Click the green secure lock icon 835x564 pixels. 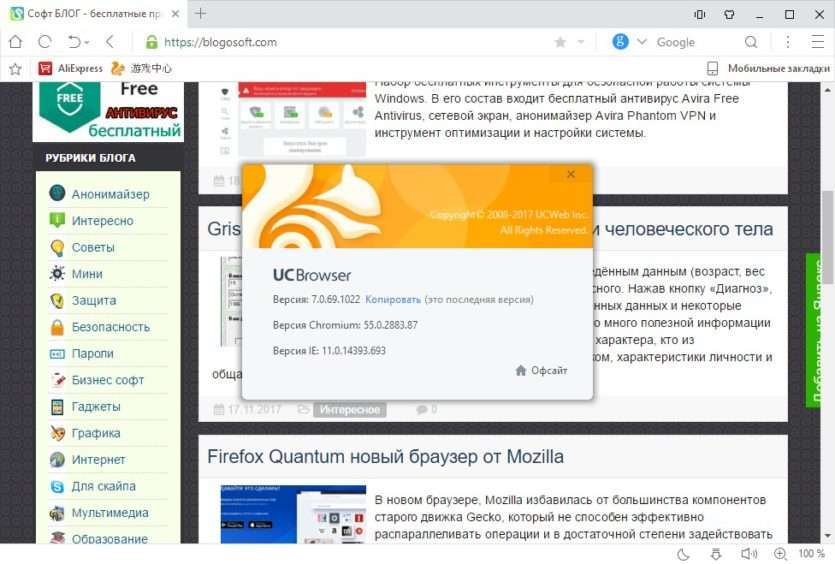pyautogui.click(x=152, y=42)
